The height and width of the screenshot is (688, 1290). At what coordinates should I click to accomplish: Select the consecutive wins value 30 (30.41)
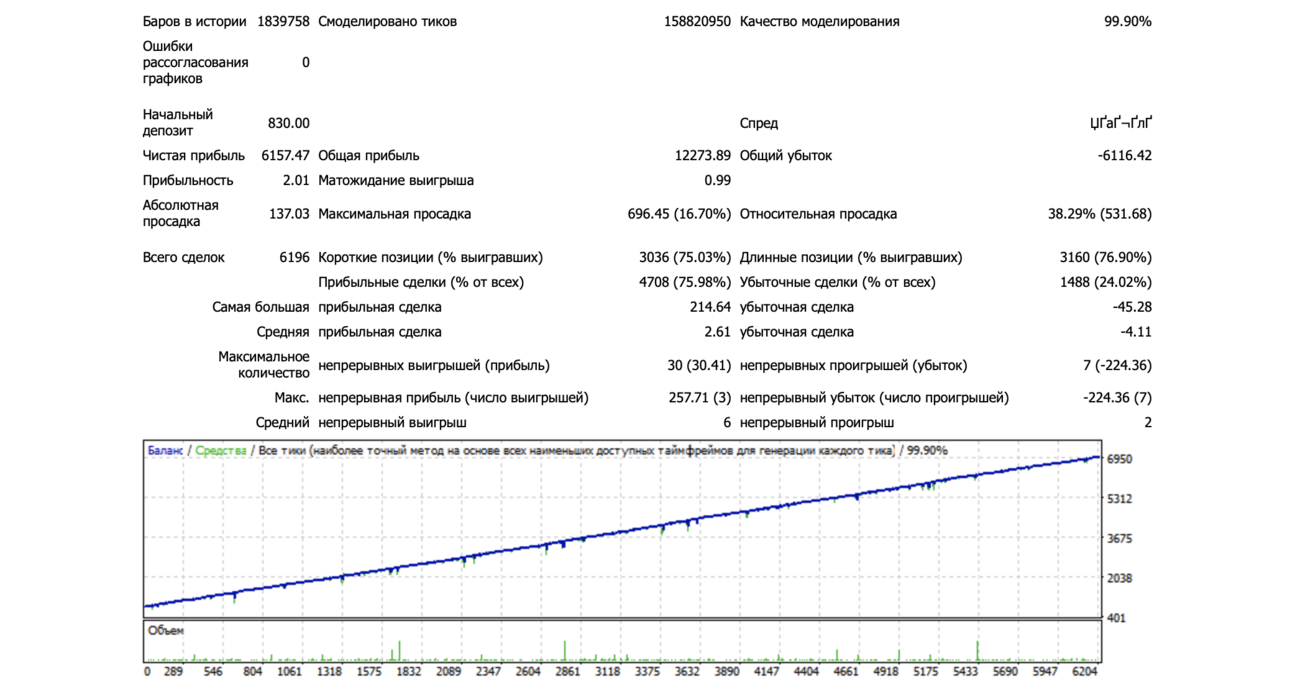pos(699,365)
